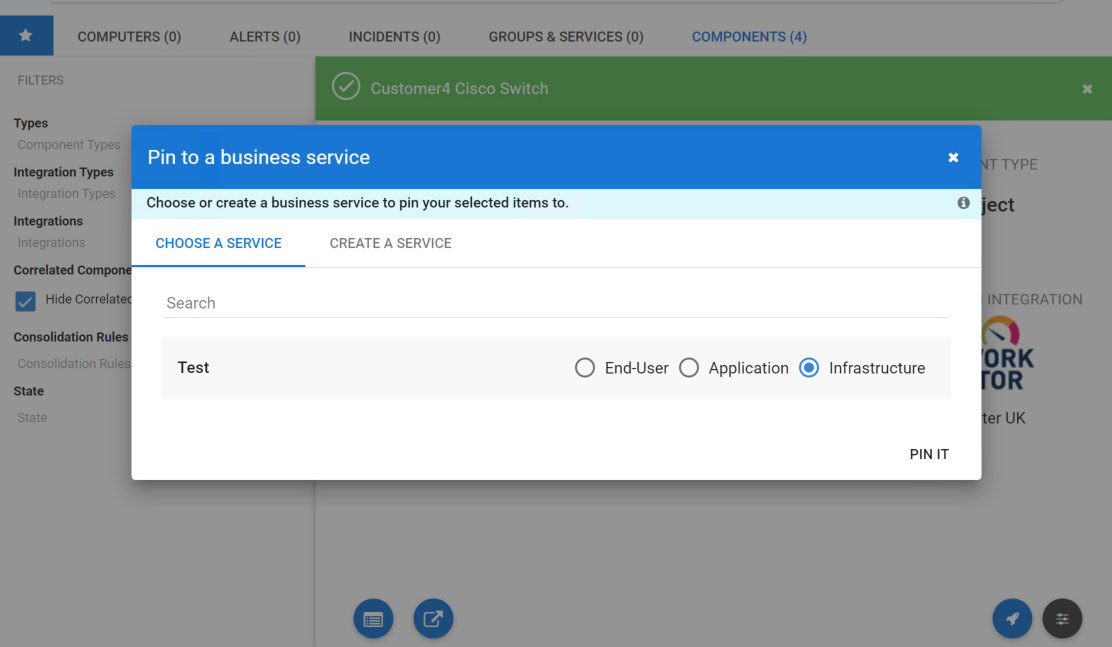Open the Integration Types filter dropdown
Image resolution: width=1112 pixels, height=647 pixels.
[66, 194]
